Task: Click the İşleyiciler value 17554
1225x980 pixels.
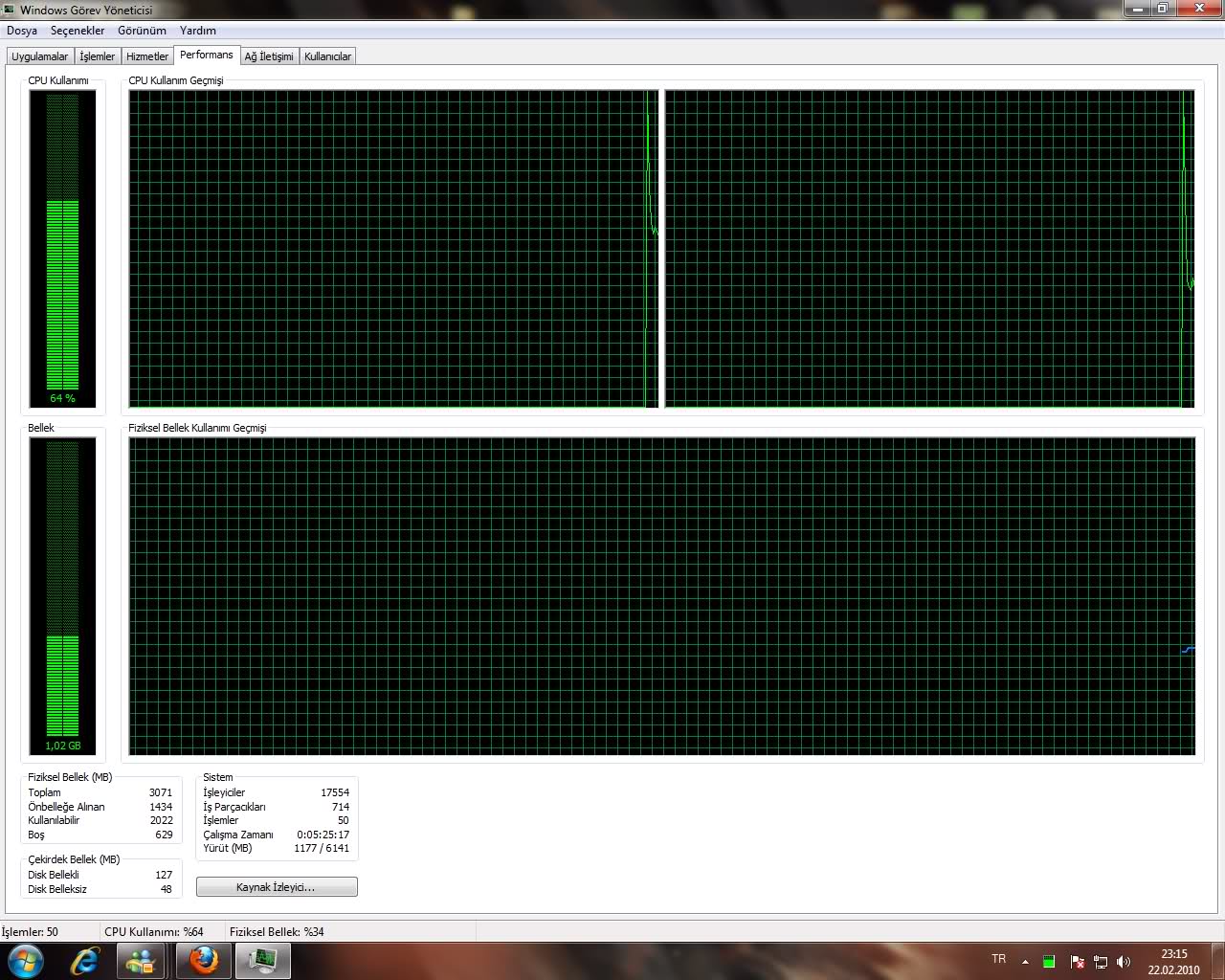Action: point(335,792)
